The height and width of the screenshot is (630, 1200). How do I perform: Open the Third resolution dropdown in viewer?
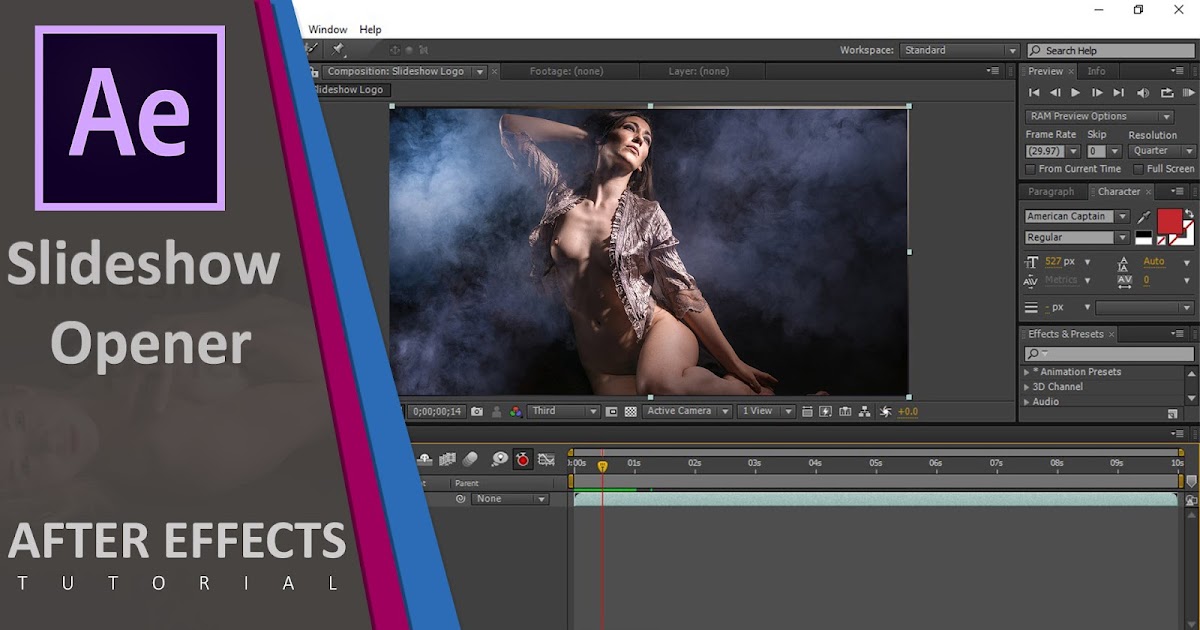pyautogui.click(x=564, y=411)
